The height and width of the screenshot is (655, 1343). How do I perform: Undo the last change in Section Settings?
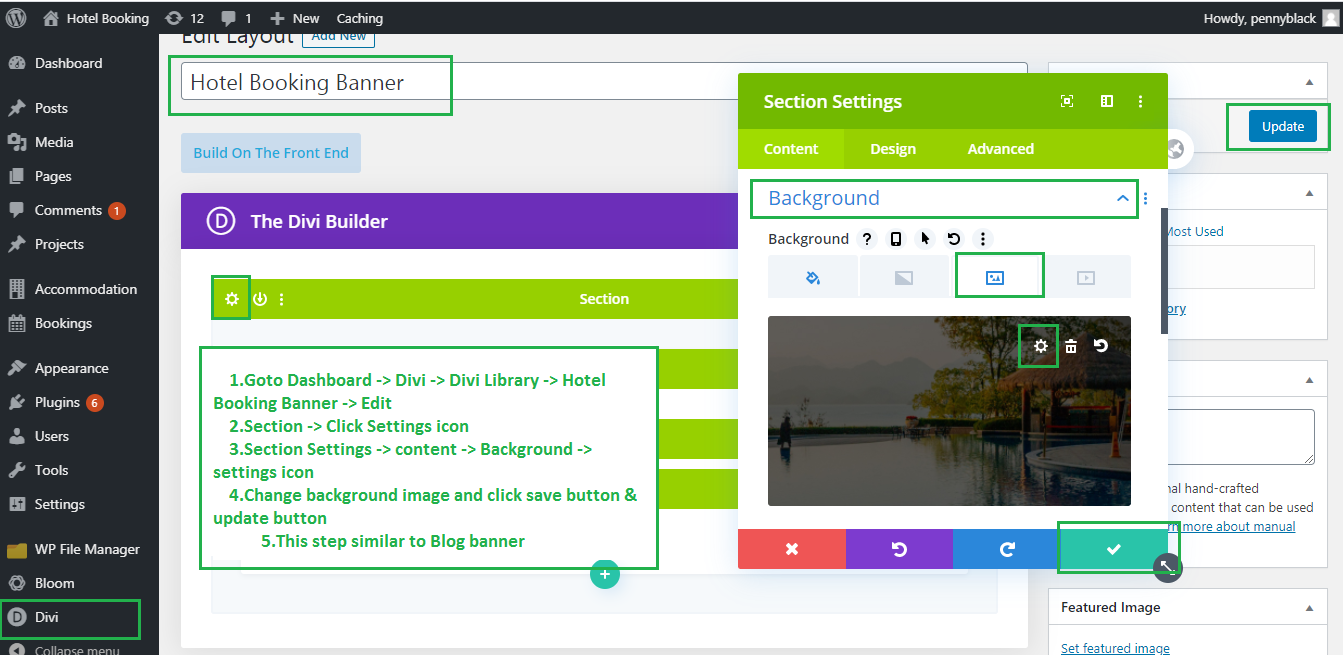coord(899,549)
